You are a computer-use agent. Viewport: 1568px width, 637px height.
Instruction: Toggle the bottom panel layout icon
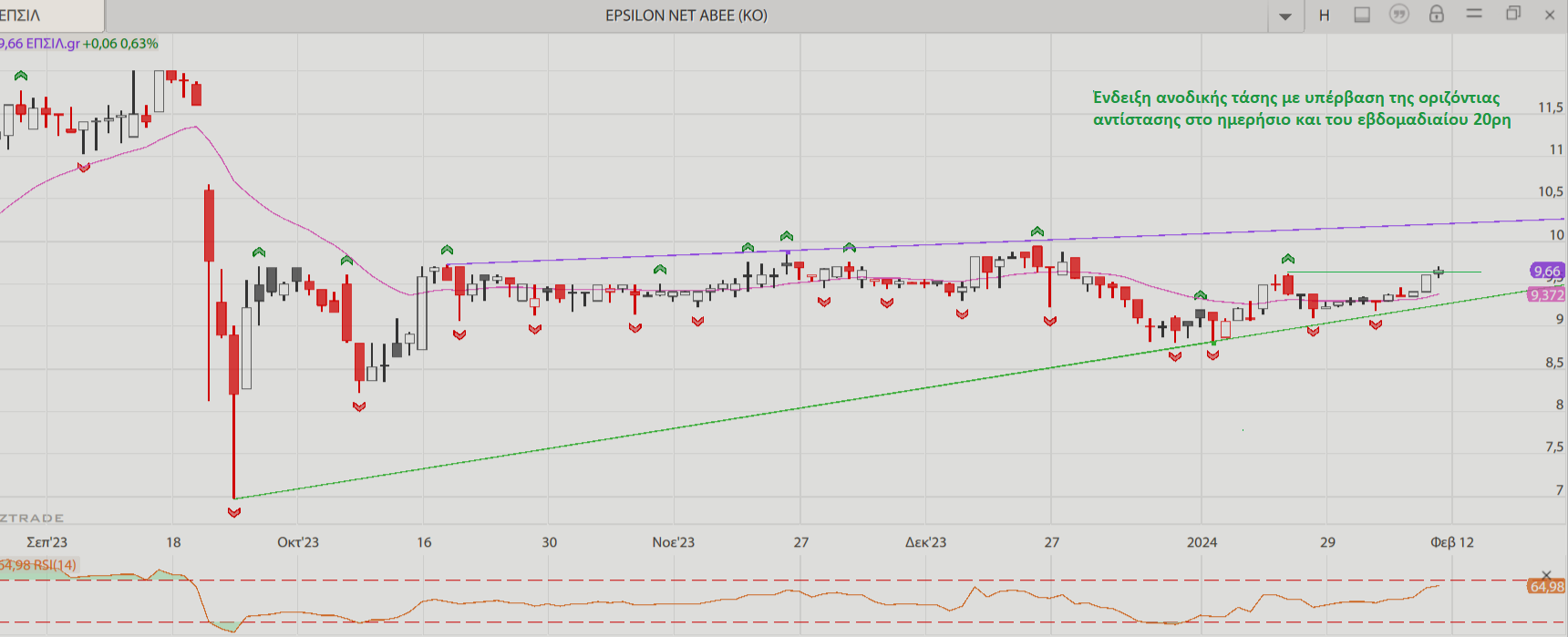(1362, 15)
